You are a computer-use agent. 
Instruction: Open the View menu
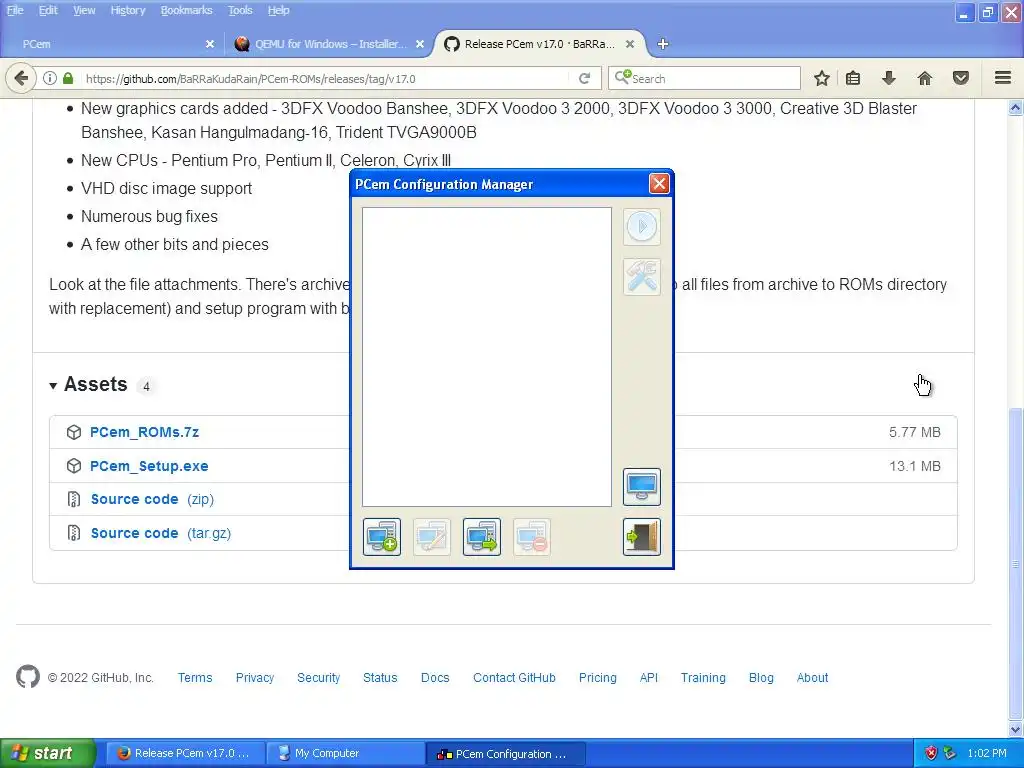pyautogui.click(x=84, y=10)
